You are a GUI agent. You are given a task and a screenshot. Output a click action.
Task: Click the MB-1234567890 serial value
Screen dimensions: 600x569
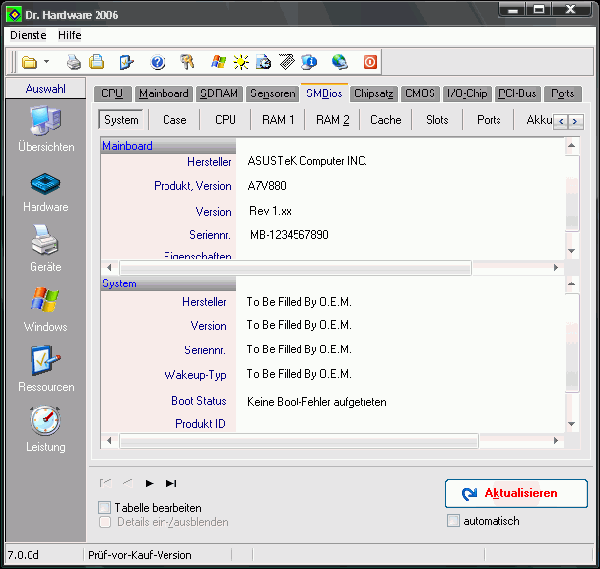pyautogui.click(x=289, y=235)
